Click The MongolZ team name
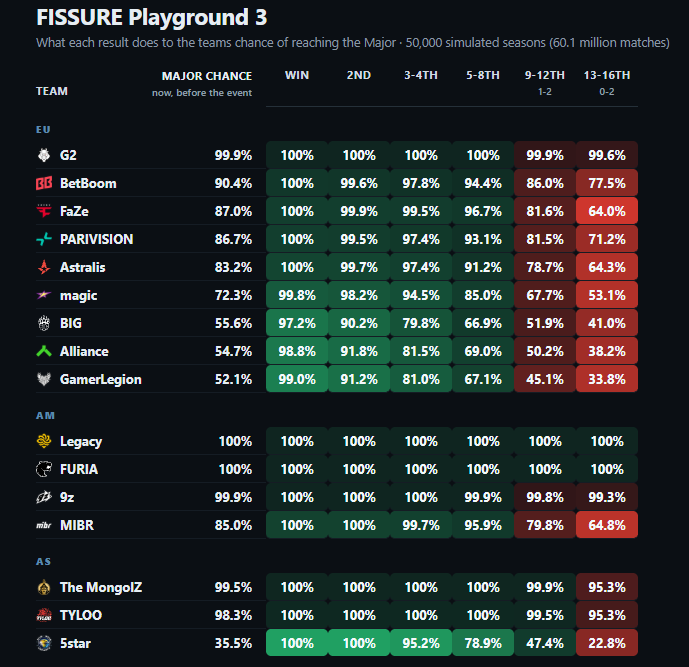Image resolution: width=689 pixels, height=667 pixels. pyautogui.click(x=101, y=587)
